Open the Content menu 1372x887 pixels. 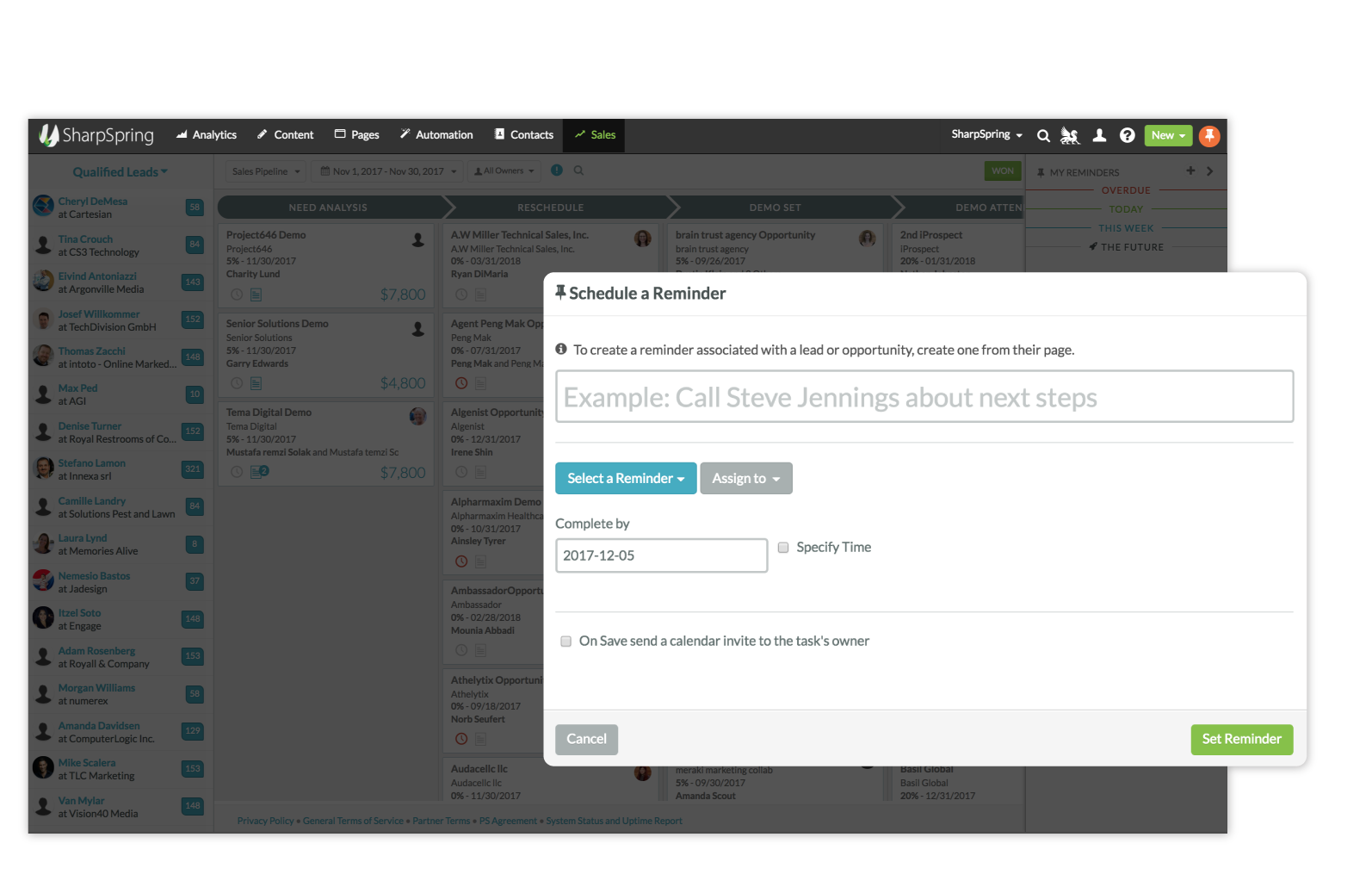(x=286, y=135)
